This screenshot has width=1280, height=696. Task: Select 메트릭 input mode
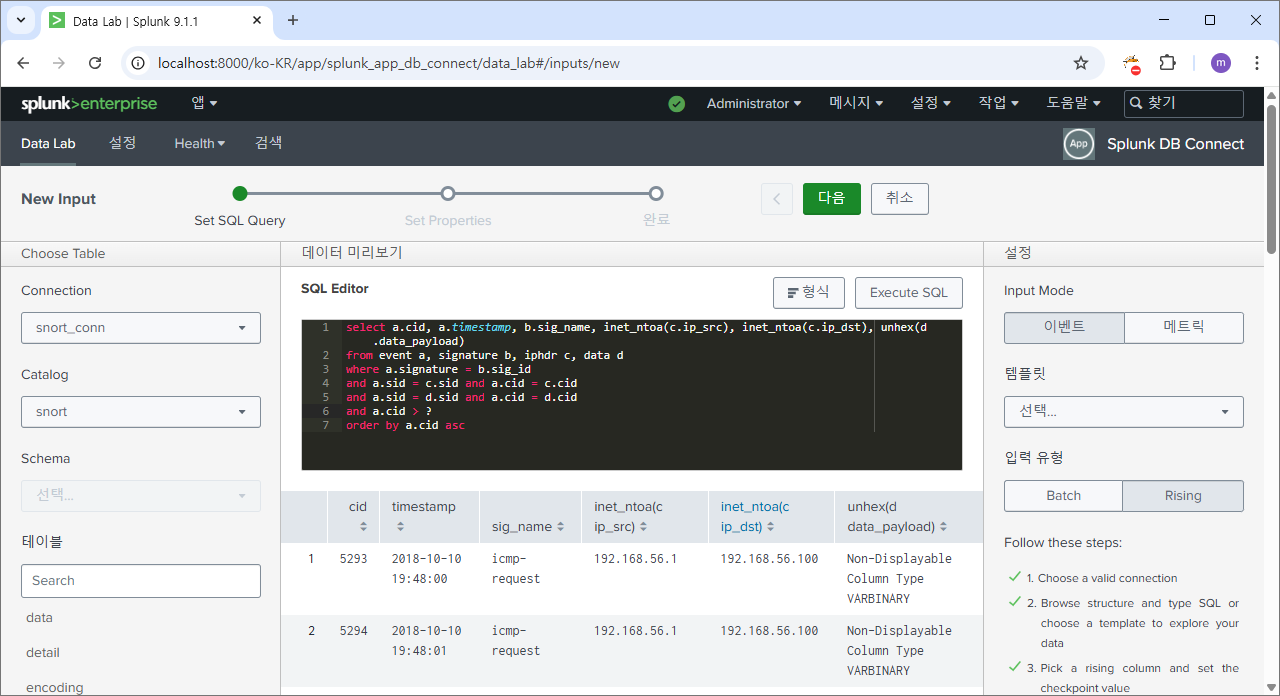(x=1184, y=327)
